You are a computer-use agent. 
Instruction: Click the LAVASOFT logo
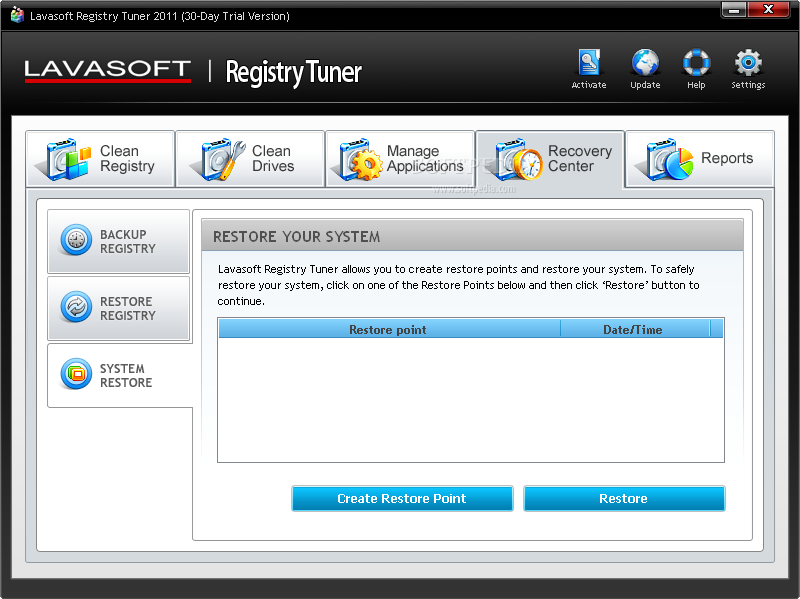pyautogui.click(x=108, y=70)
